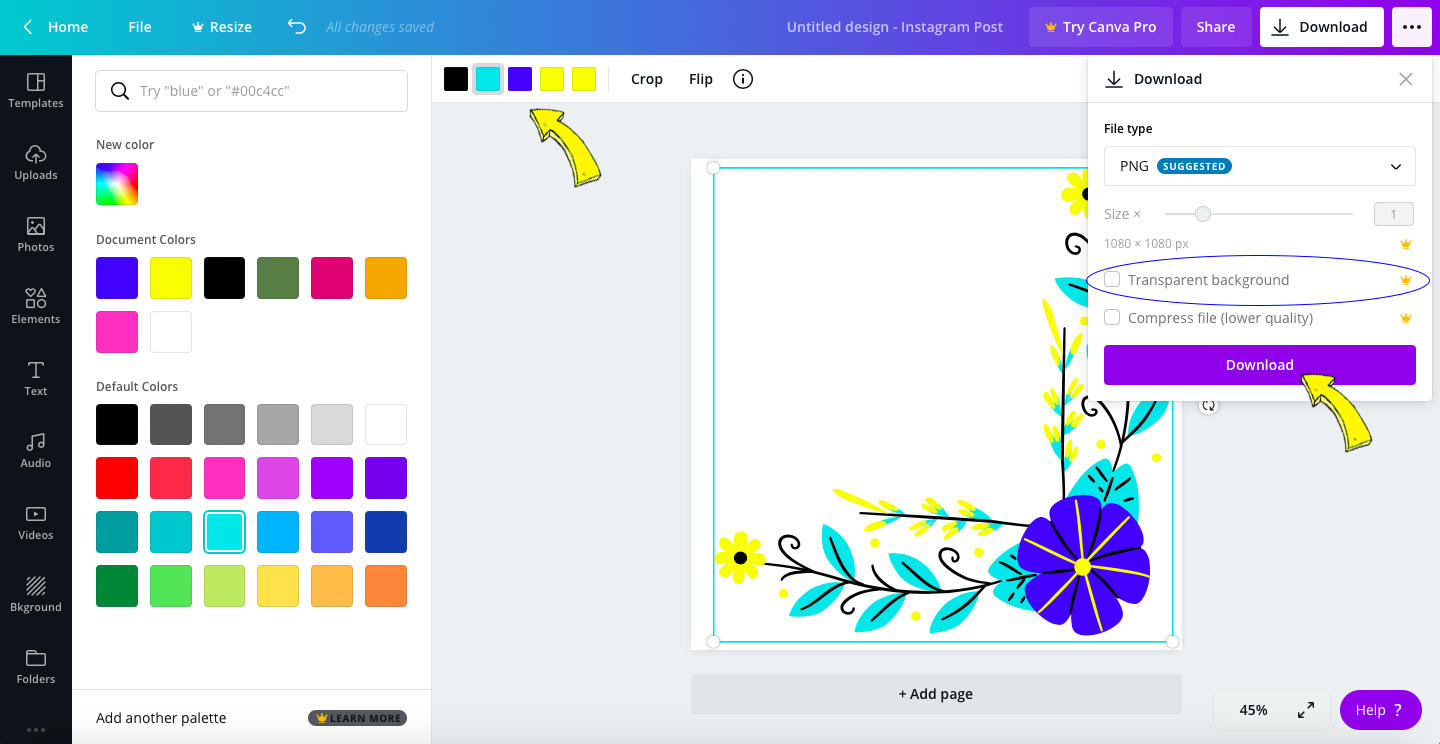Click the undo arrow icon
This screenshot has height=744, width=1440.
coord(296,27)
